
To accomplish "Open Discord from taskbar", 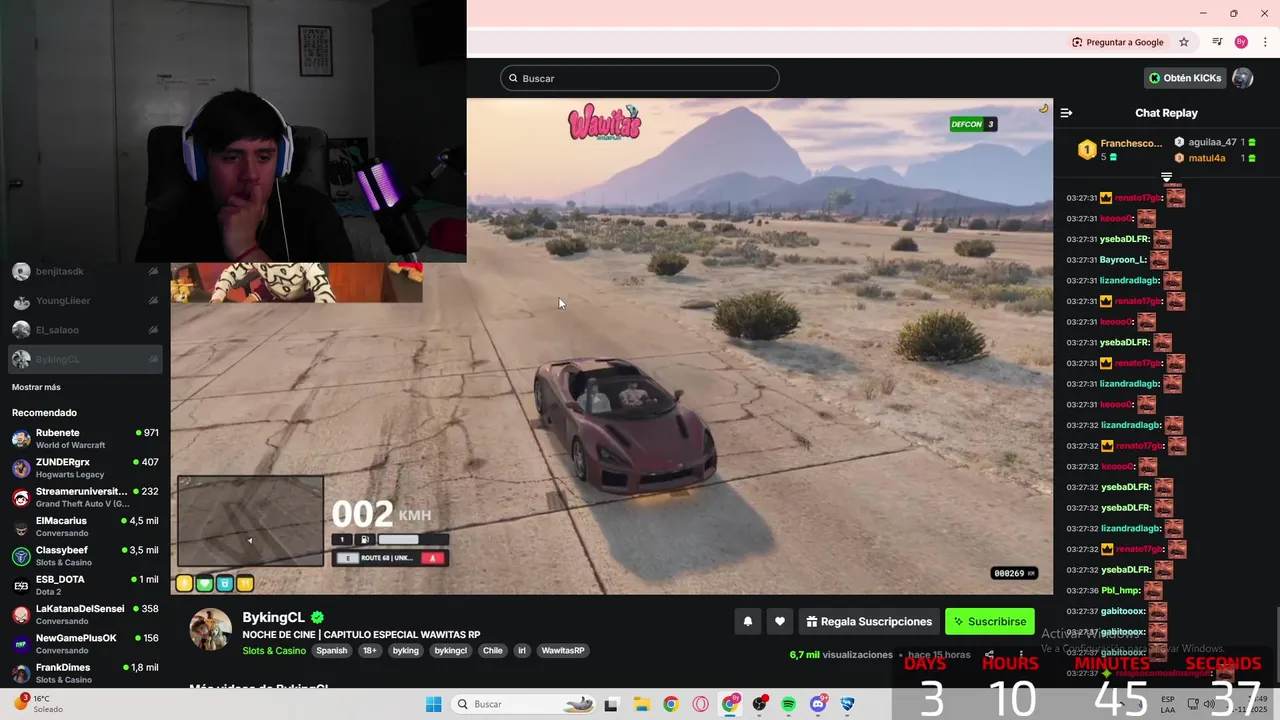I will point(819,704).
